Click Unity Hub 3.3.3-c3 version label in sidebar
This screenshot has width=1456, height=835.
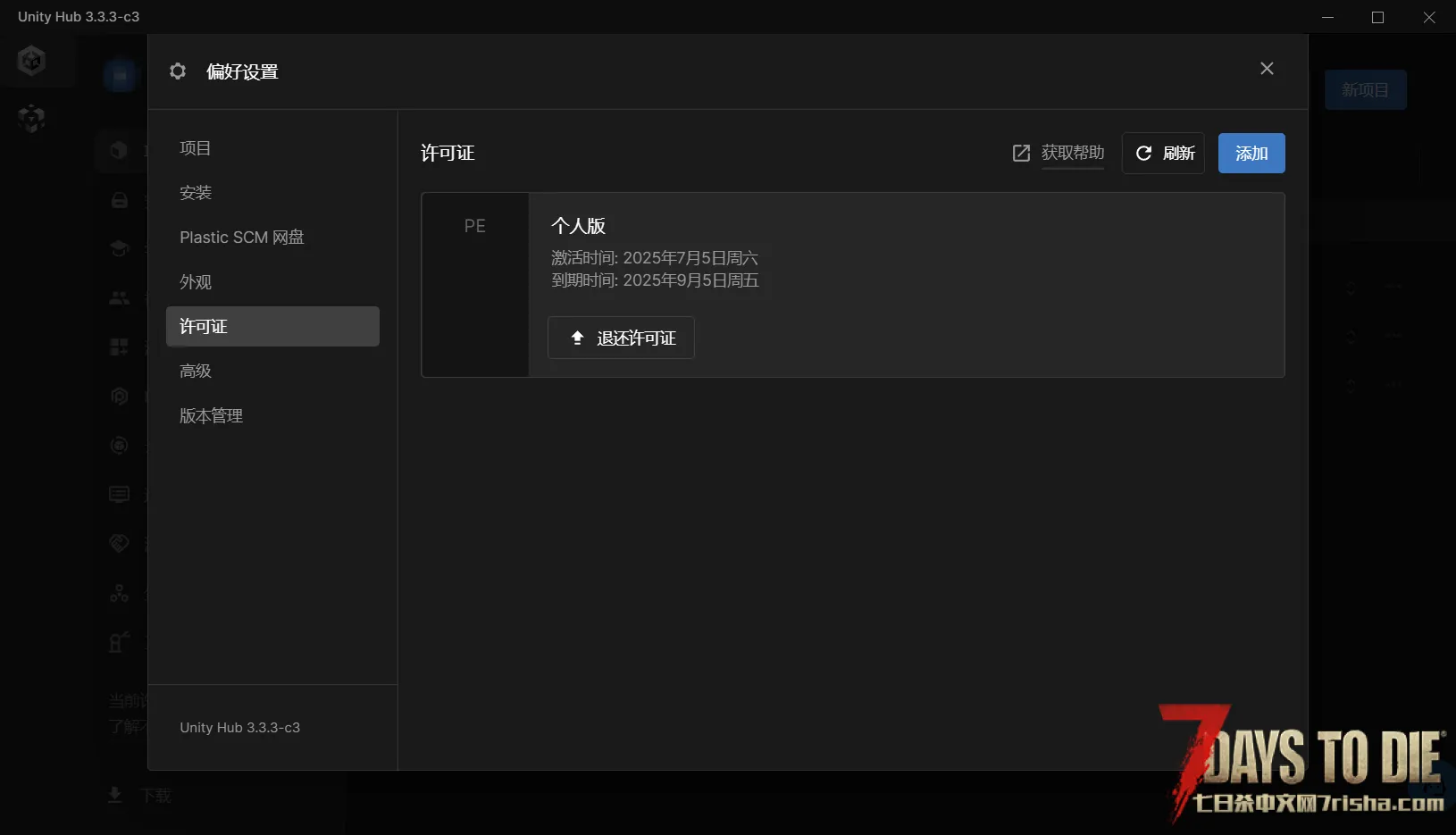240,728
